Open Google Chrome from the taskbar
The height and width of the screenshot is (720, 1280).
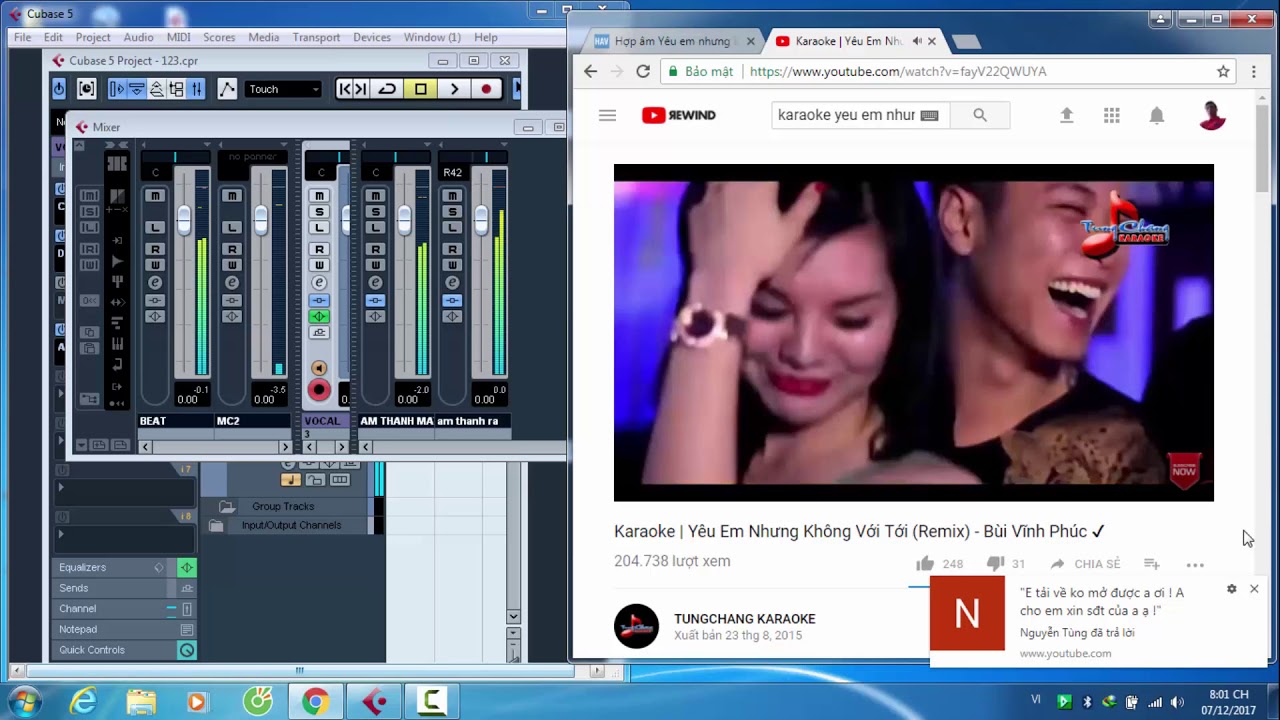[315, 702]
